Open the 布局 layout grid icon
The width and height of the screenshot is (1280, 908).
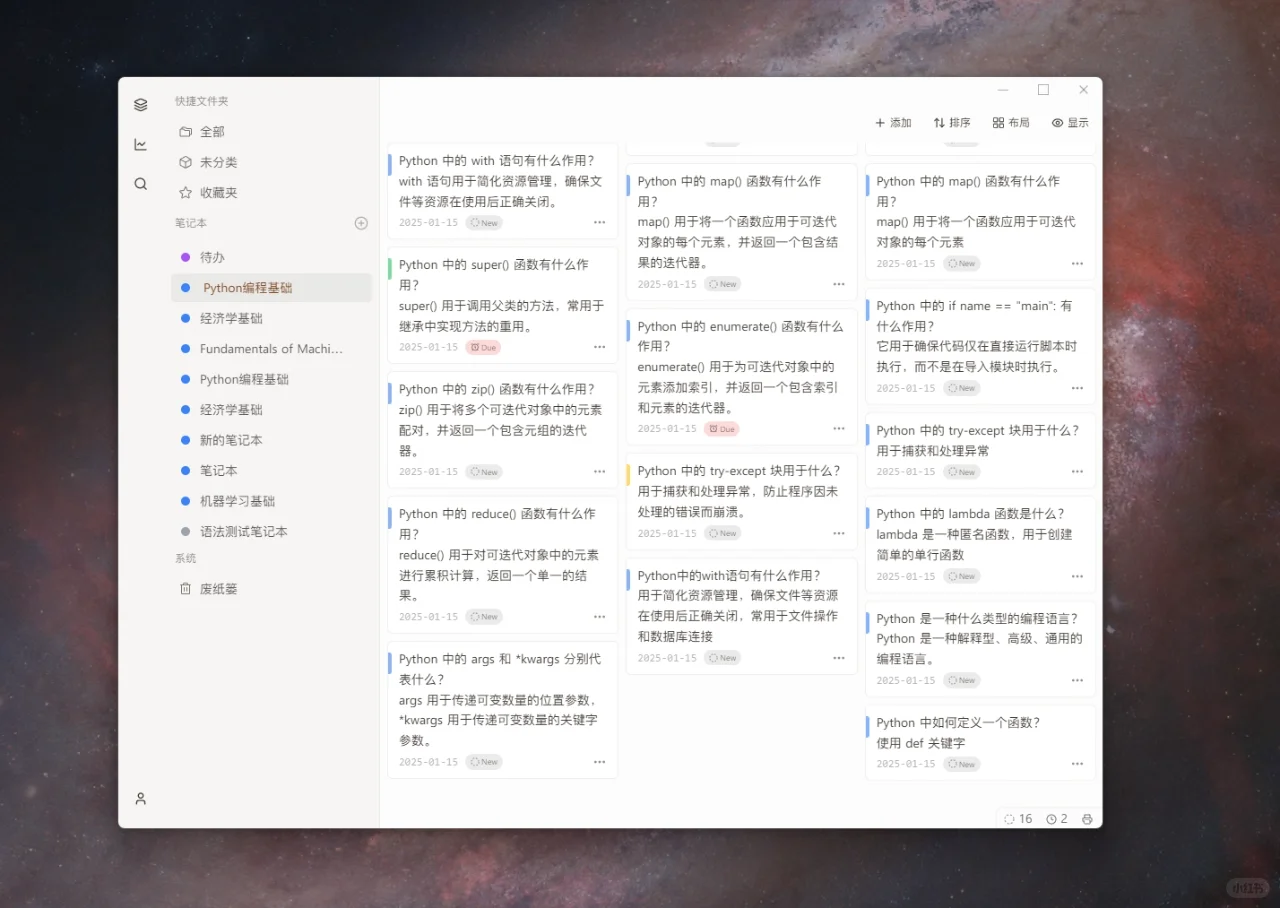[x=1010, y=122]
